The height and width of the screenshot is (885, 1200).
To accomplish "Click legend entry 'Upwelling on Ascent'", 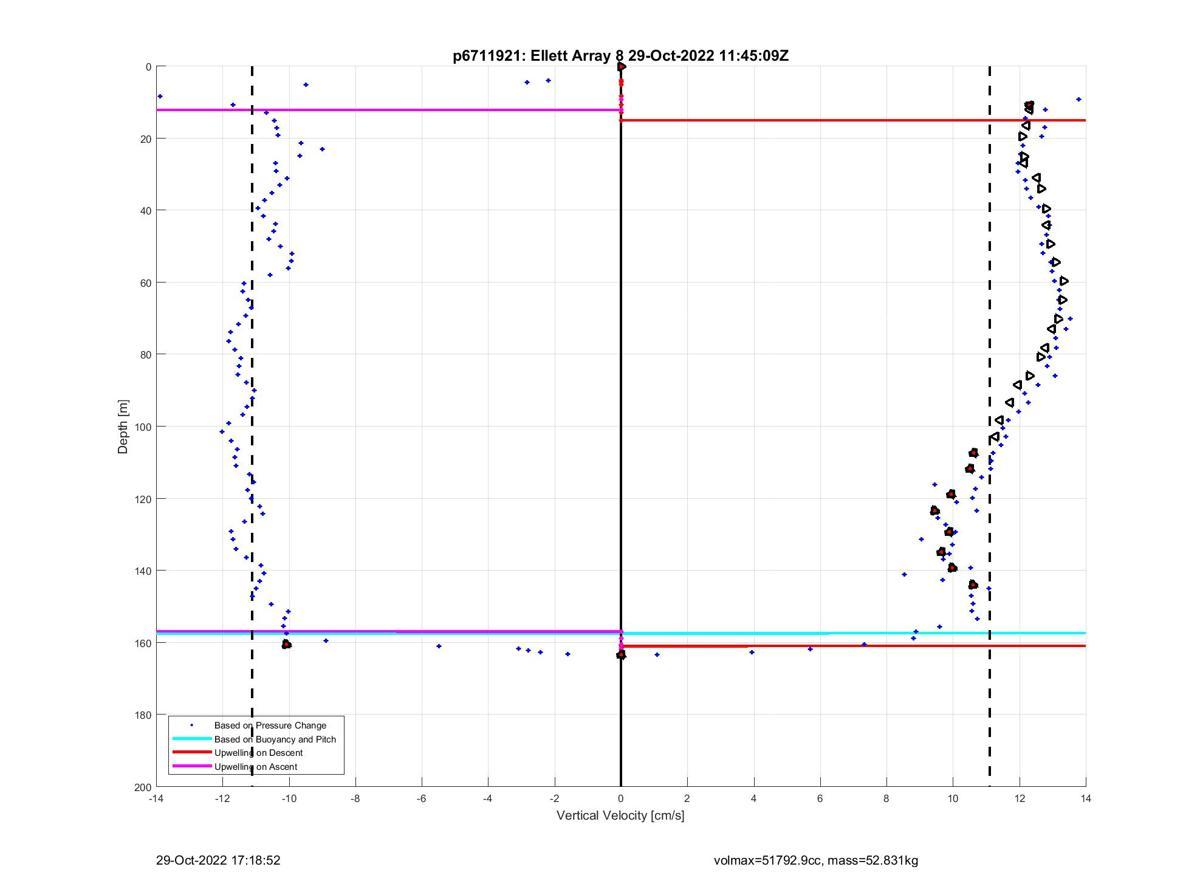I will (255, 767).
